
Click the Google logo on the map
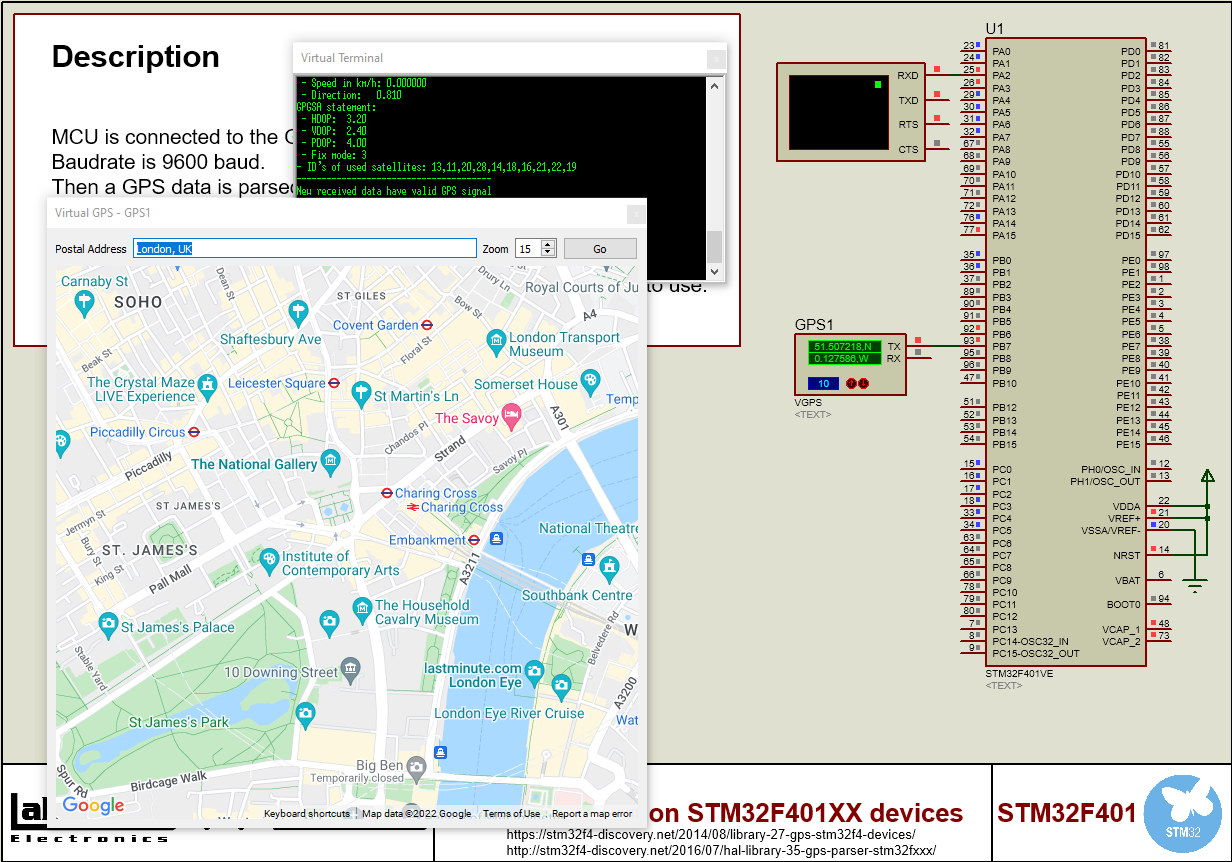pos(92,806)
